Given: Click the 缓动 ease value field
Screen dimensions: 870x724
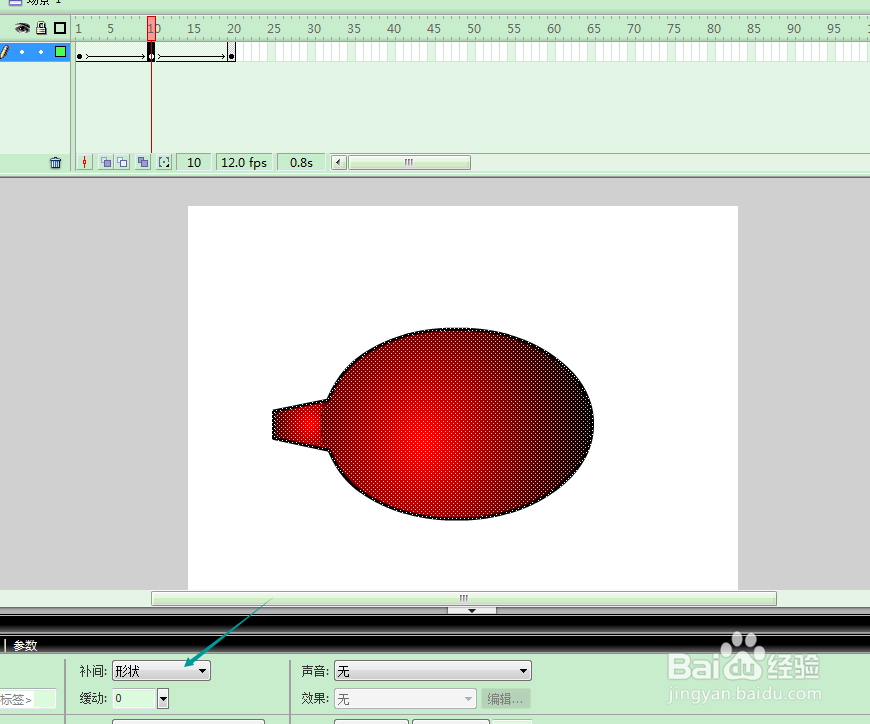Looking at the screenshot, I should 134,698.
